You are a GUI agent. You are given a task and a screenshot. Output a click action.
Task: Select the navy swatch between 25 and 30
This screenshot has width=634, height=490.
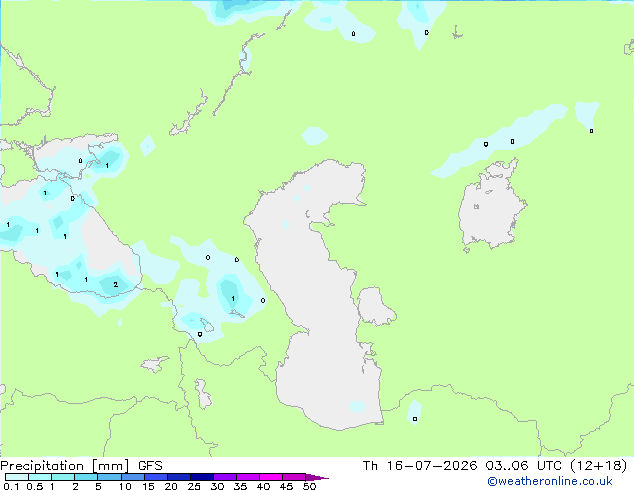click(x=202, y=477)
